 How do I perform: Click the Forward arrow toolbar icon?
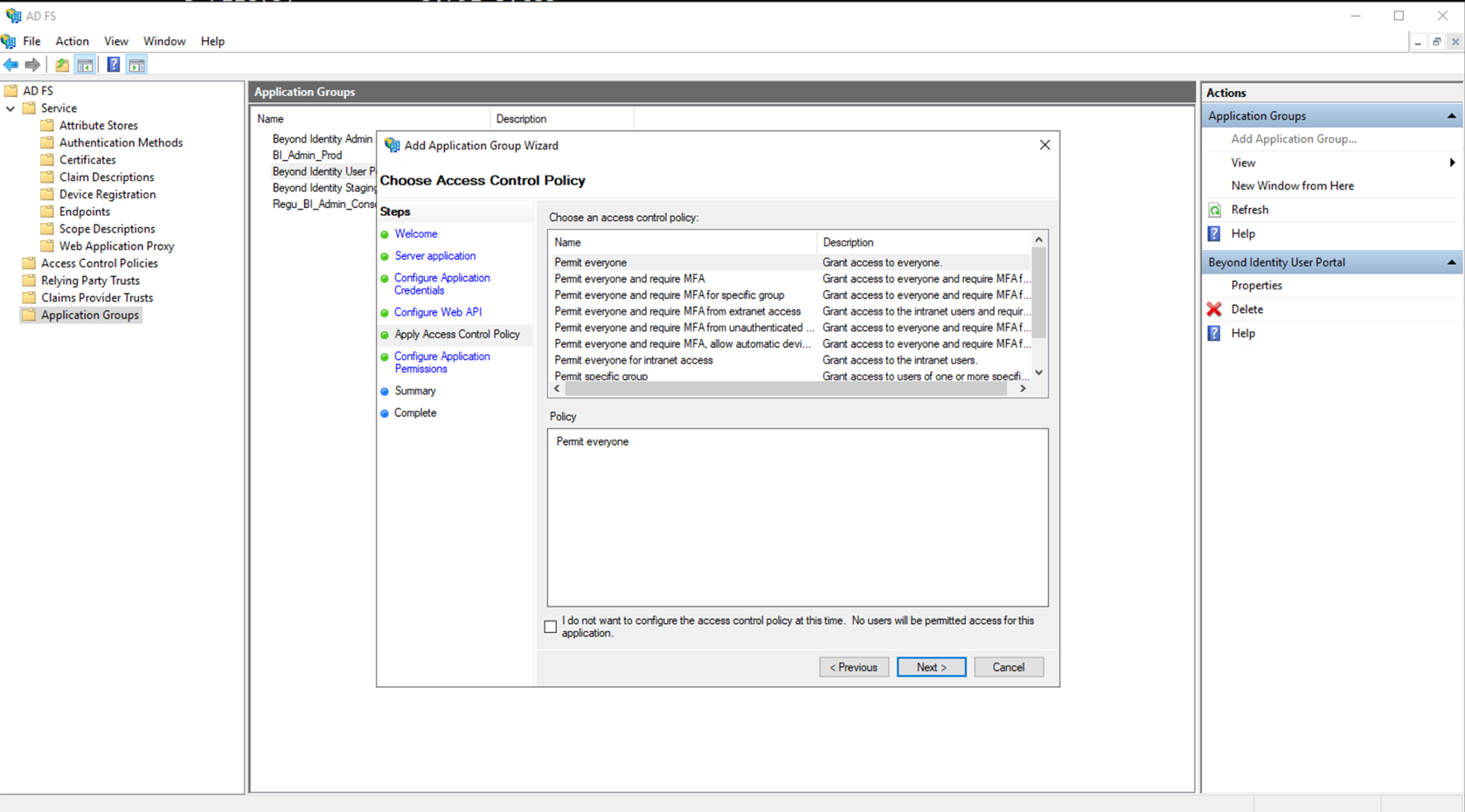click(33, 65)
